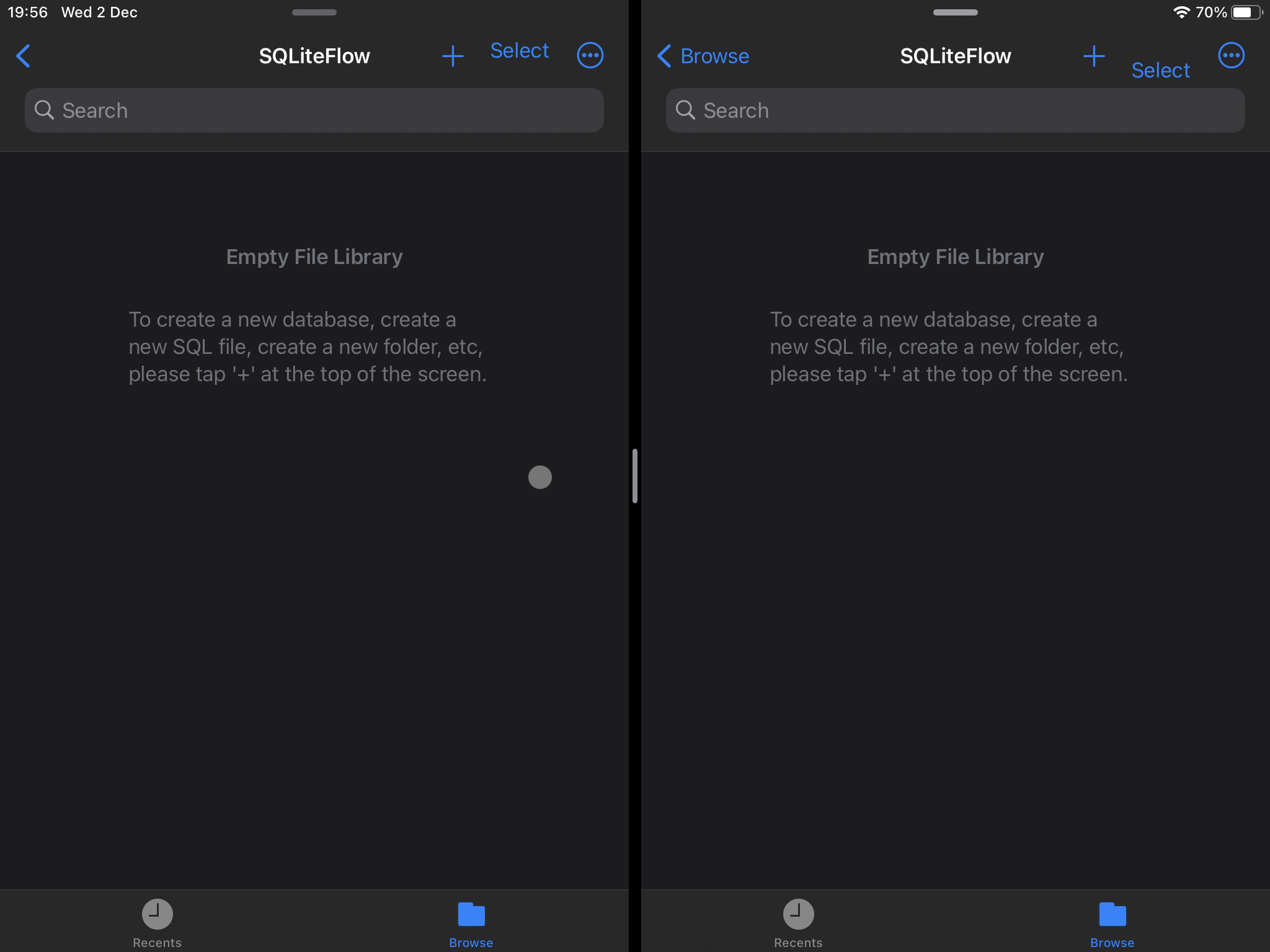Tap the ellipsis more options icon on the left
1270x952 pixels.
click(x=590, y=55)
